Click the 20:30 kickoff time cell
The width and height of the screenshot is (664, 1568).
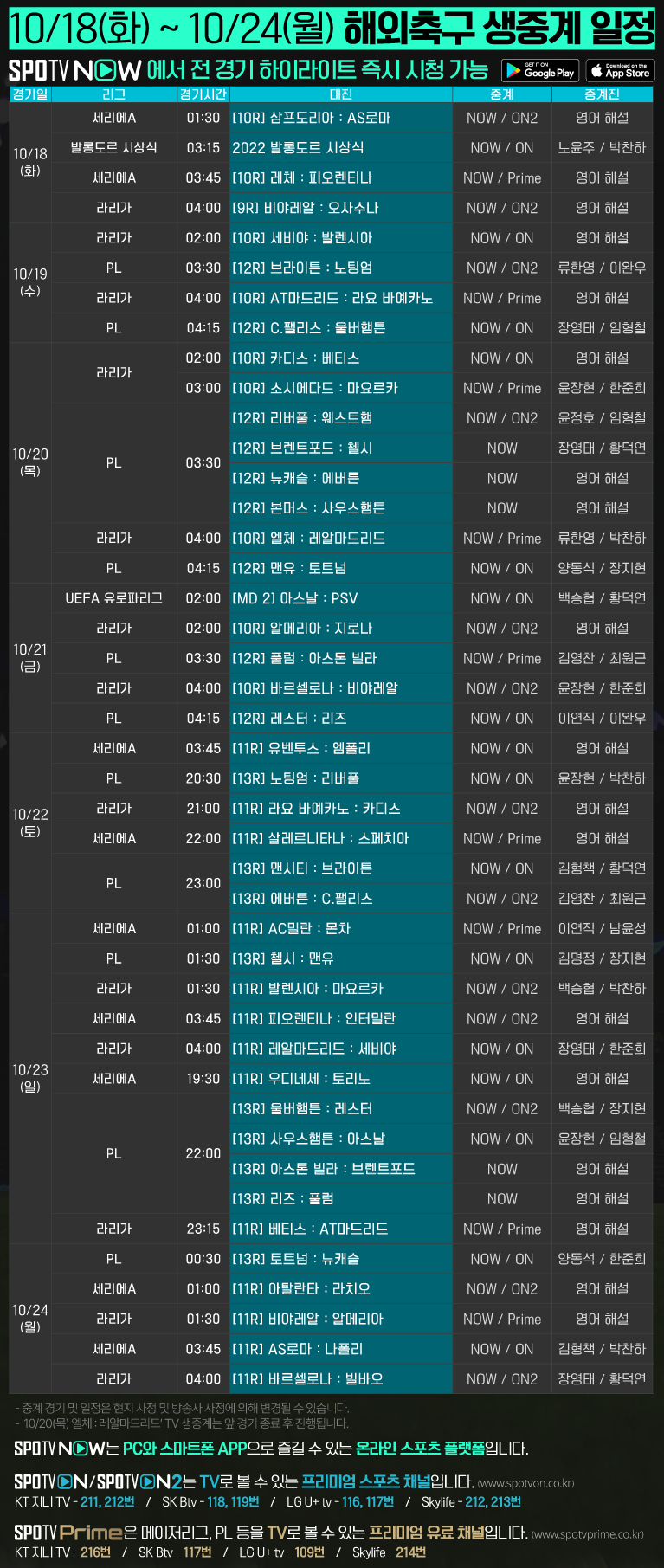pyautogui.click(x=203, y=778)
